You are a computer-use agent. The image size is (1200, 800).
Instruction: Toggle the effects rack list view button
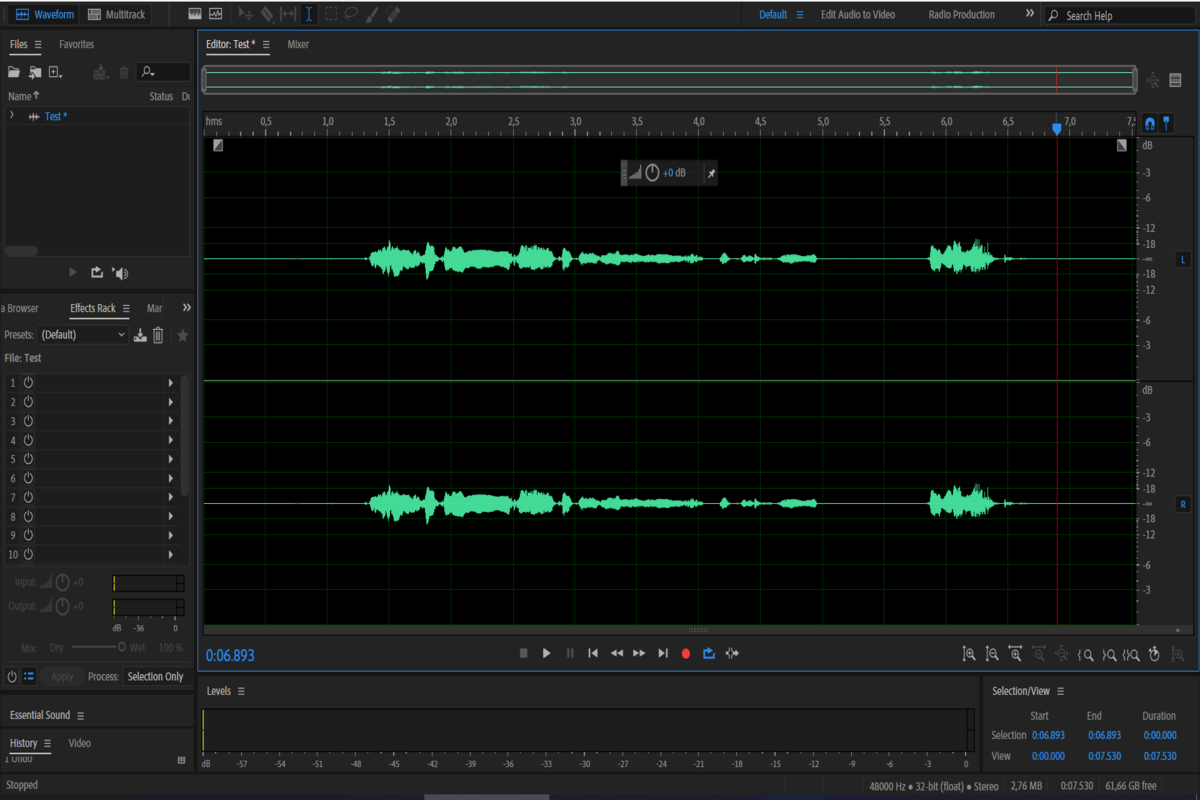(29, 677)
